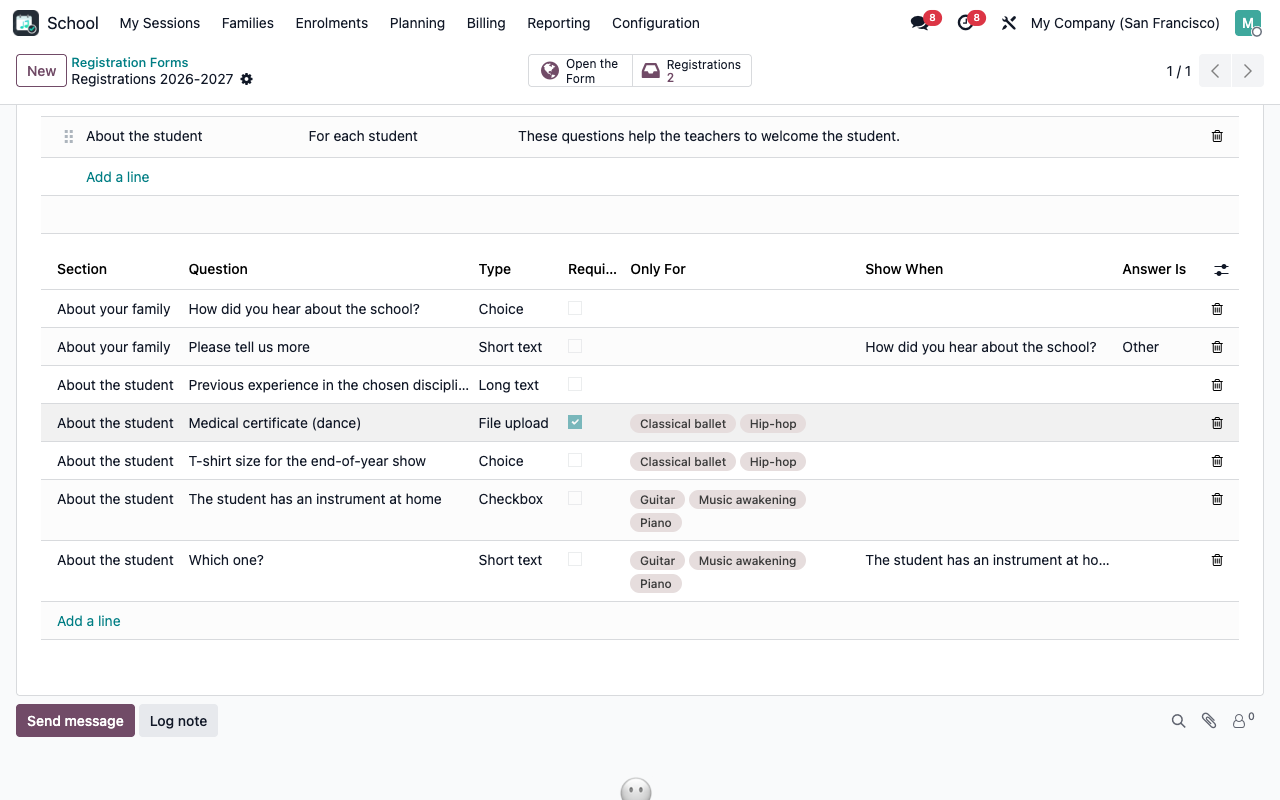Toggle Required for 'Please tell us more'
The image size is (1280, 800).
tap(575, 346)
